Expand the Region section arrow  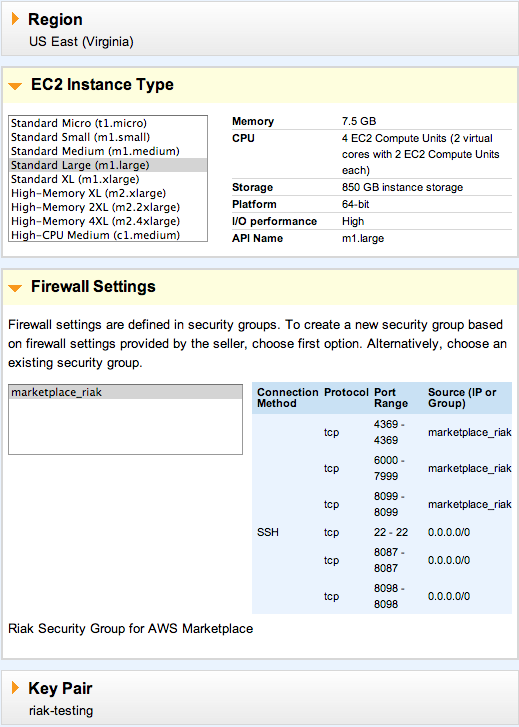pos(15,19)
